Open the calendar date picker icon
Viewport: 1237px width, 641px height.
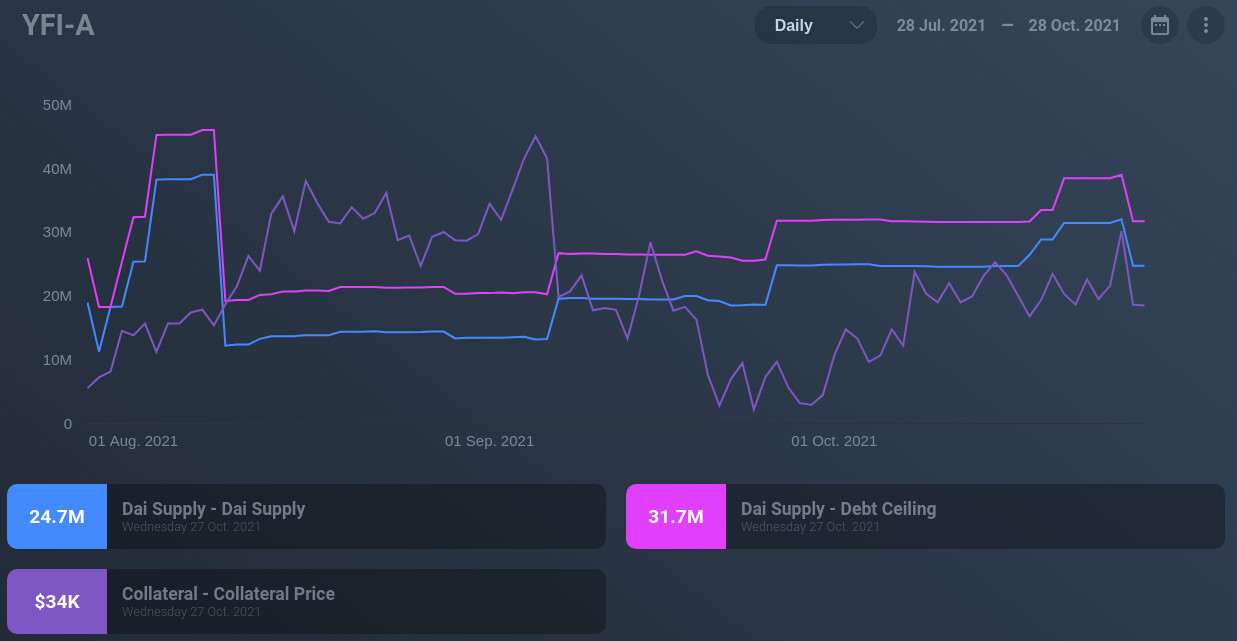1160,25
